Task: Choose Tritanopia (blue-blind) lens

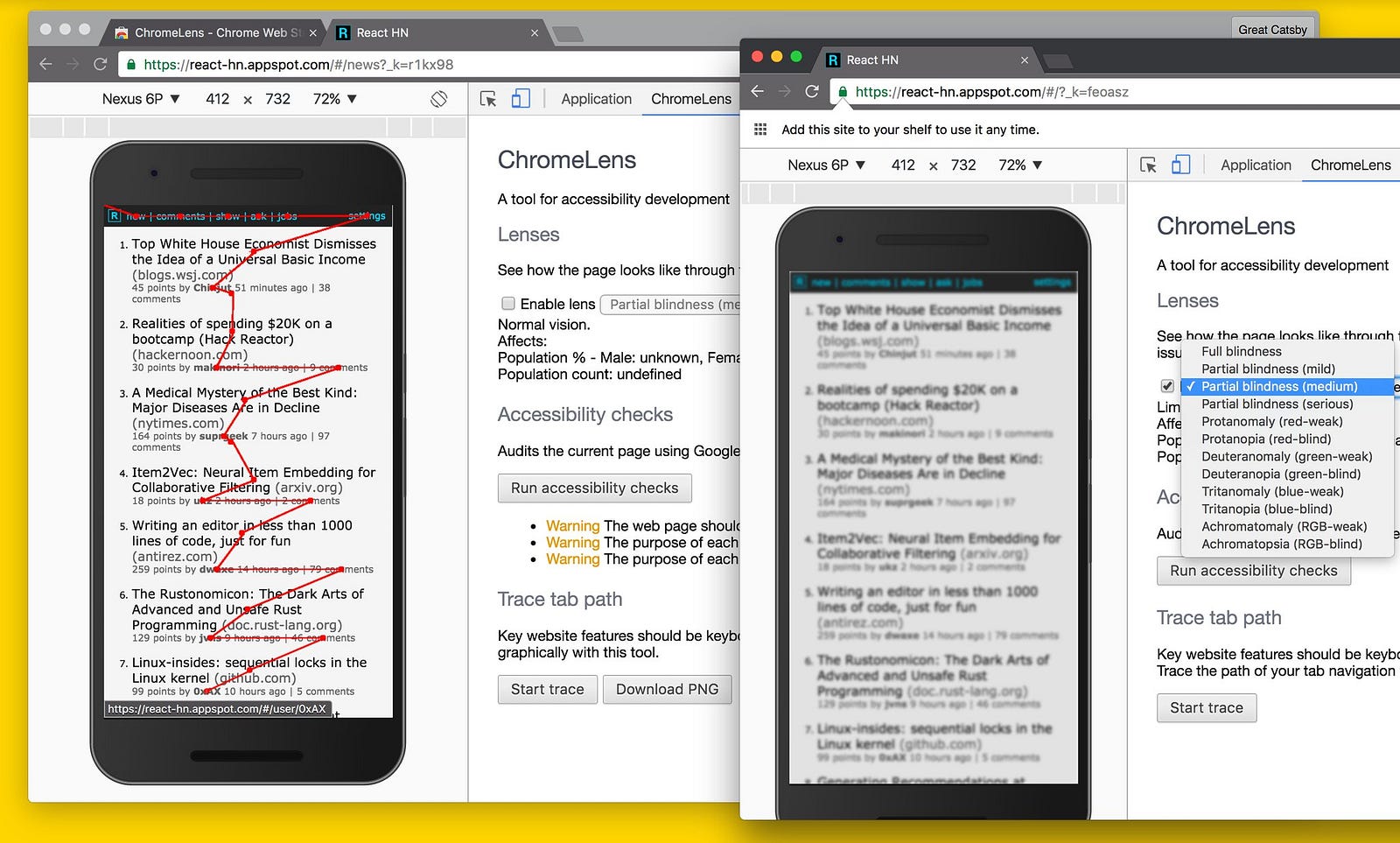Action: click(x=1287, y=509)
